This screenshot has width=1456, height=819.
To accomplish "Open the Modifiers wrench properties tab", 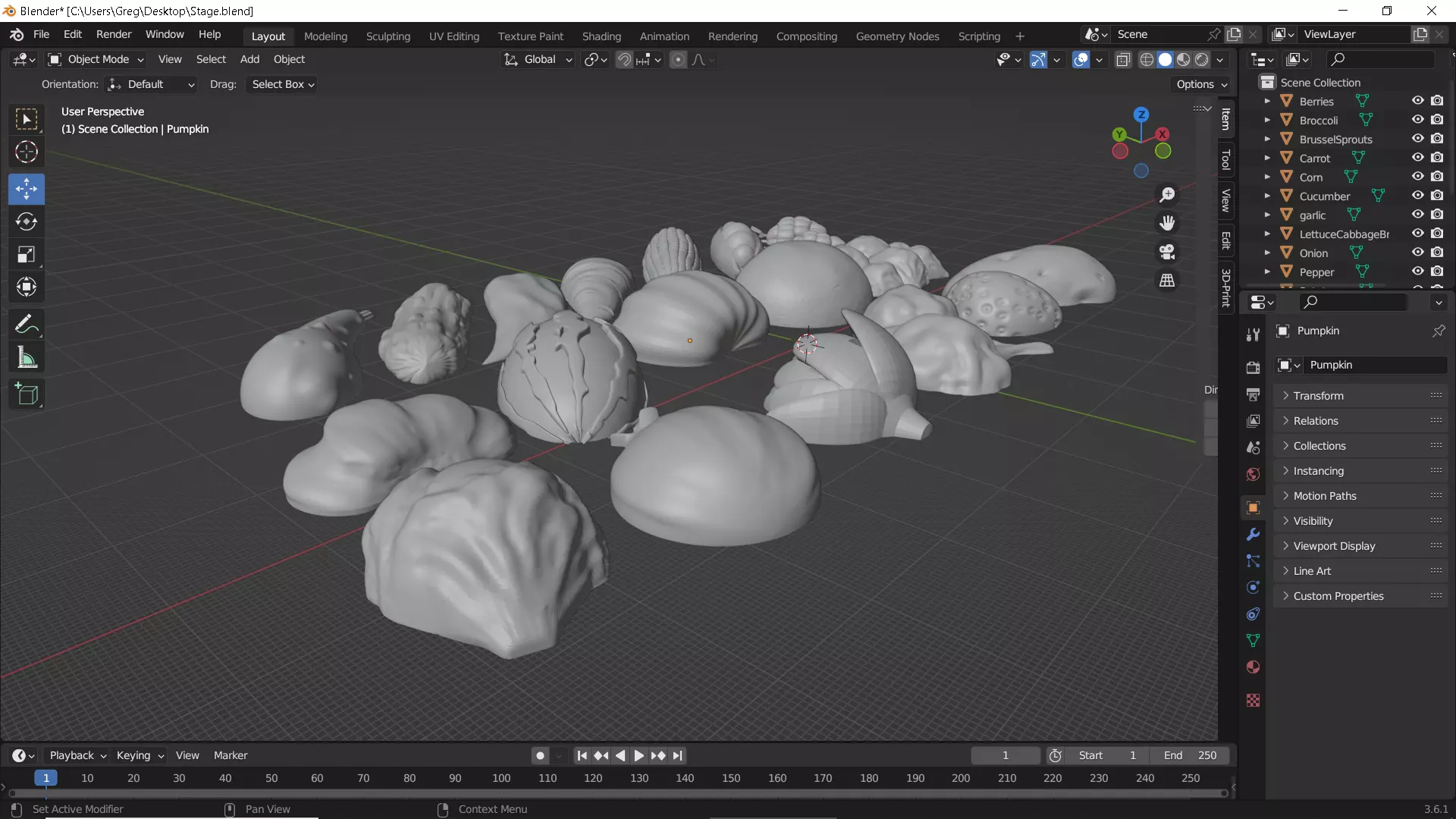I will point(1253,535).
